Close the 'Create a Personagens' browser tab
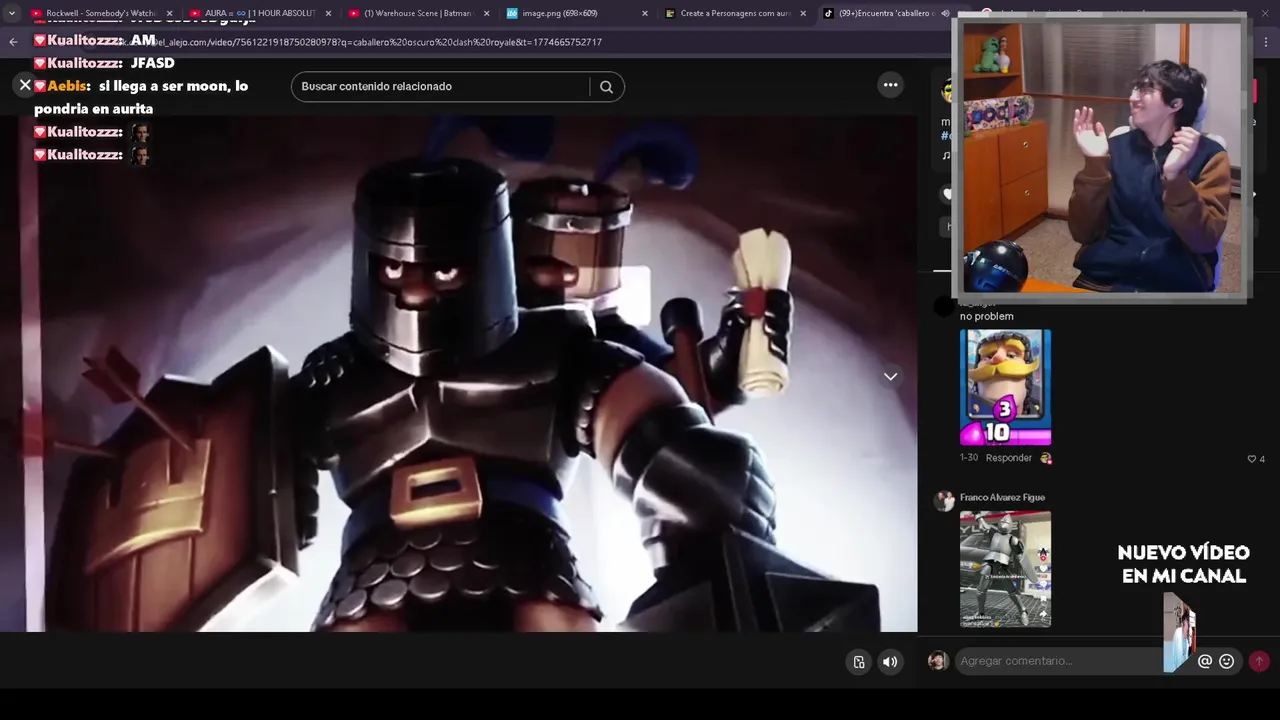Image resolution: width=1280 pixels, height=720 pixels. 802,13
